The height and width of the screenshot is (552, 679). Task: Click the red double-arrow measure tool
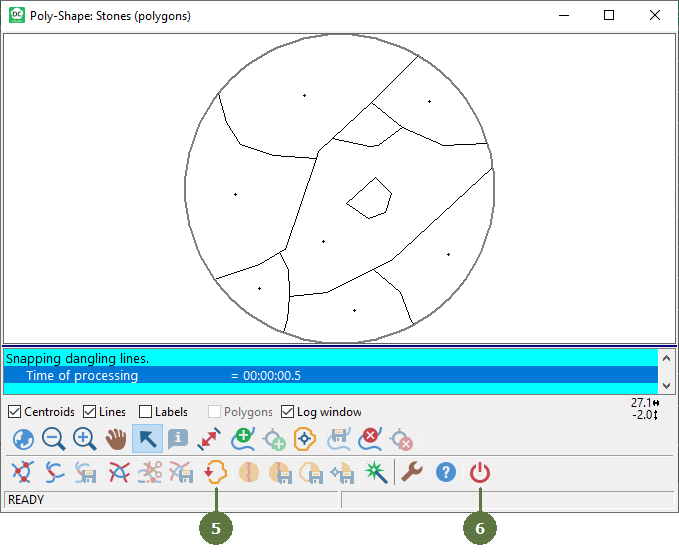tap(210, 439)
